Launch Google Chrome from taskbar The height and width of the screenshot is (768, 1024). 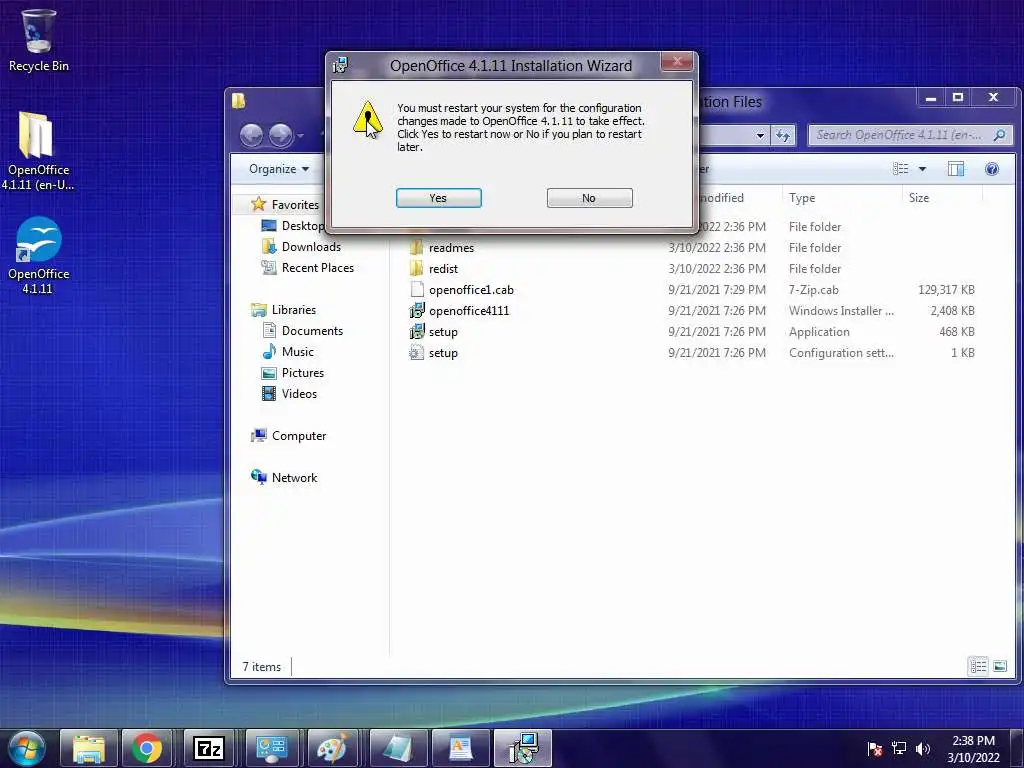[147, 748]
